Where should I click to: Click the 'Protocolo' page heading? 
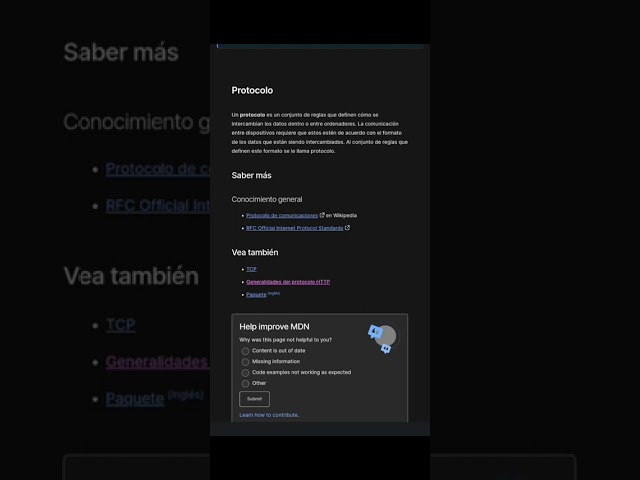point(252,90)
